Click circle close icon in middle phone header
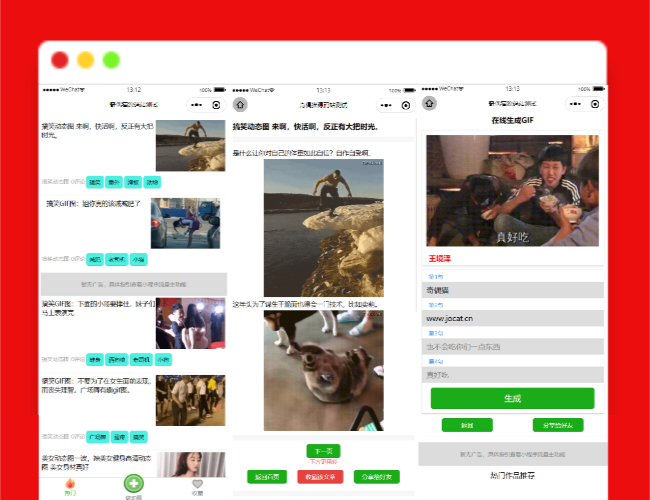Image resolution: width=650 pixels, height=500 pixels. coord(406,104)
